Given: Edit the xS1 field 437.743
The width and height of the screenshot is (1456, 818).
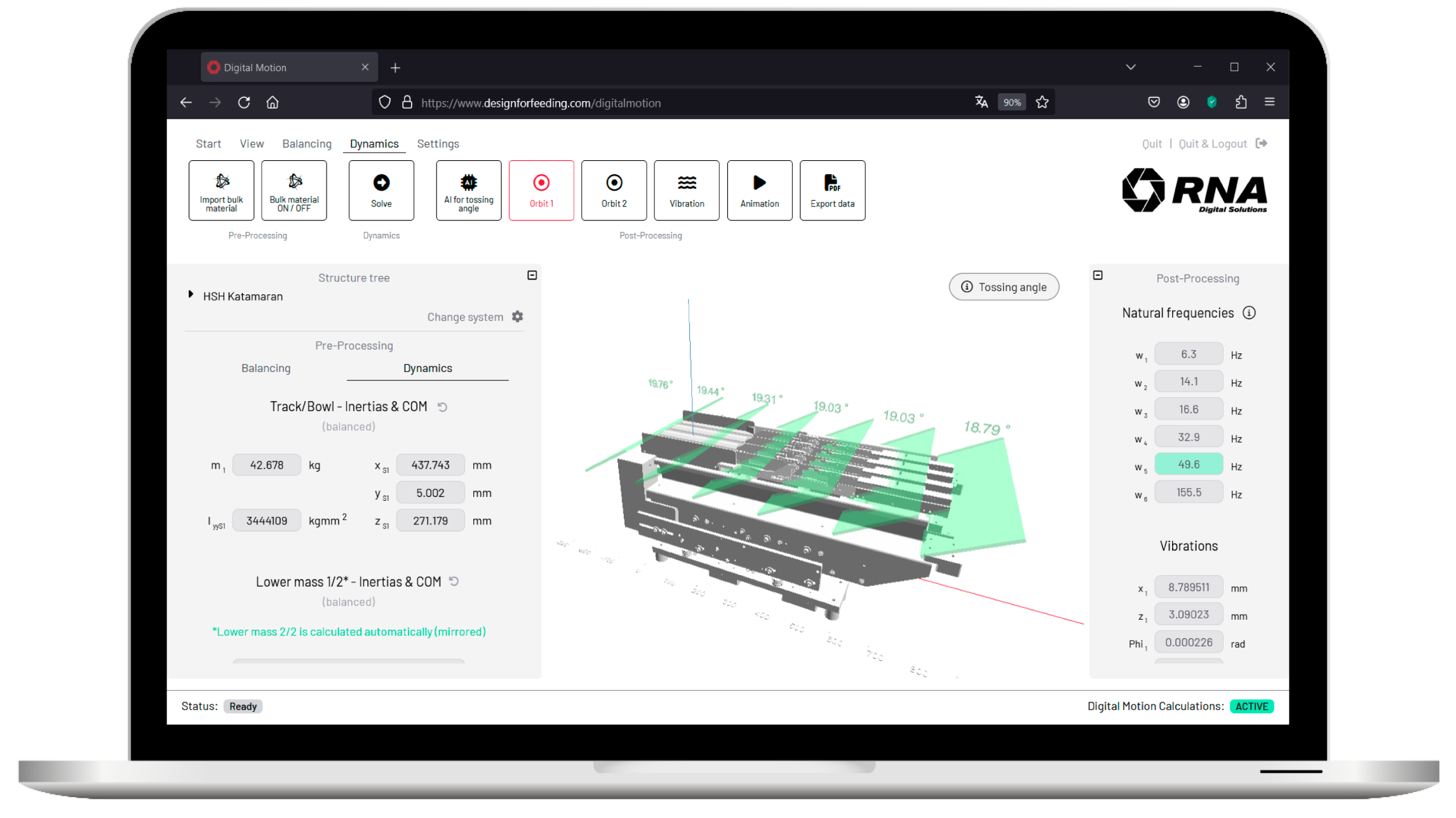Looking at the screenshot, I should 431,465.
